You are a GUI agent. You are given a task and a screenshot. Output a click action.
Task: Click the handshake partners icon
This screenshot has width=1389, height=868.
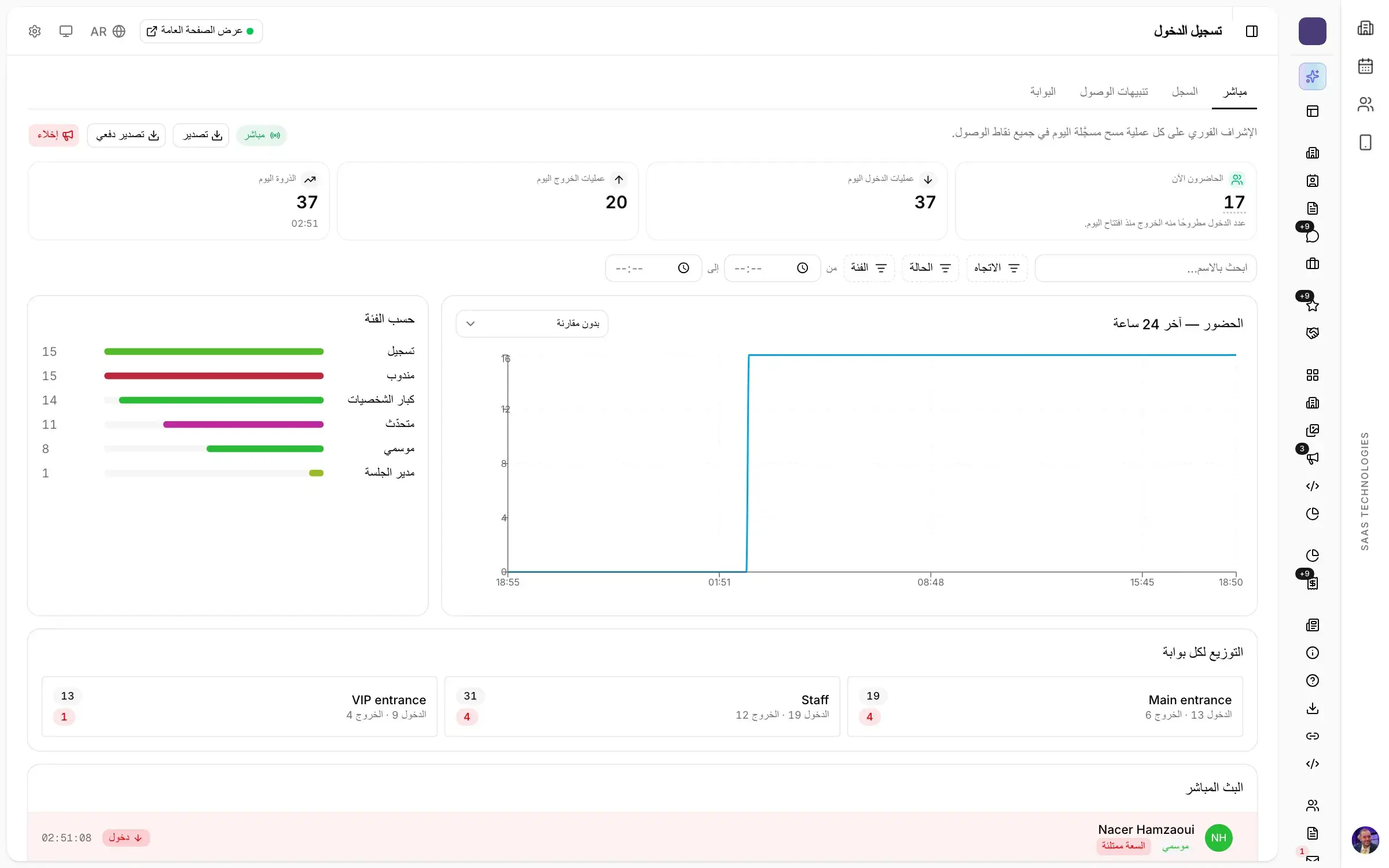[1312, 333]
